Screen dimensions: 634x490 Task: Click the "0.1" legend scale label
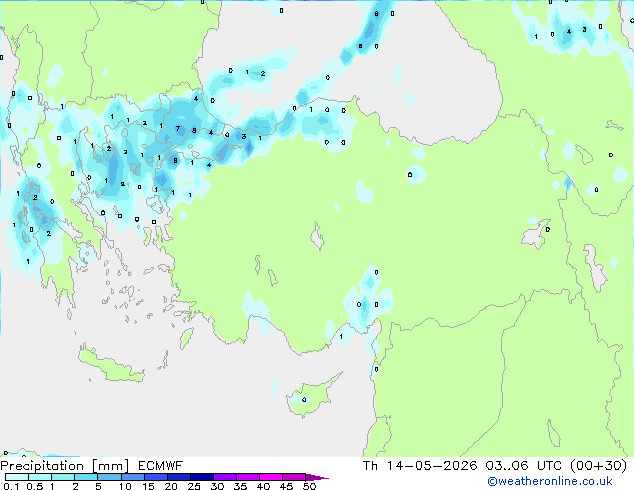(11, 486)
